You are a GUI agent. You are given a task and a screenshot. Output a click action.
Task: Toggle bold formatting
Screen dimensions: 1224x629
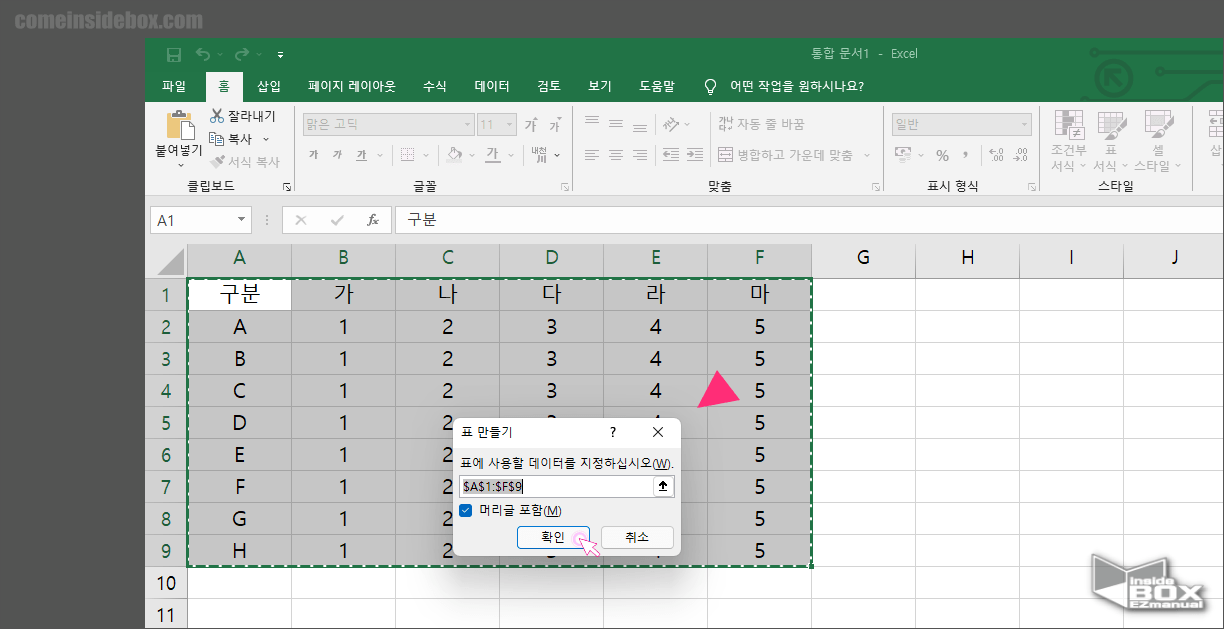coord(314,155)
